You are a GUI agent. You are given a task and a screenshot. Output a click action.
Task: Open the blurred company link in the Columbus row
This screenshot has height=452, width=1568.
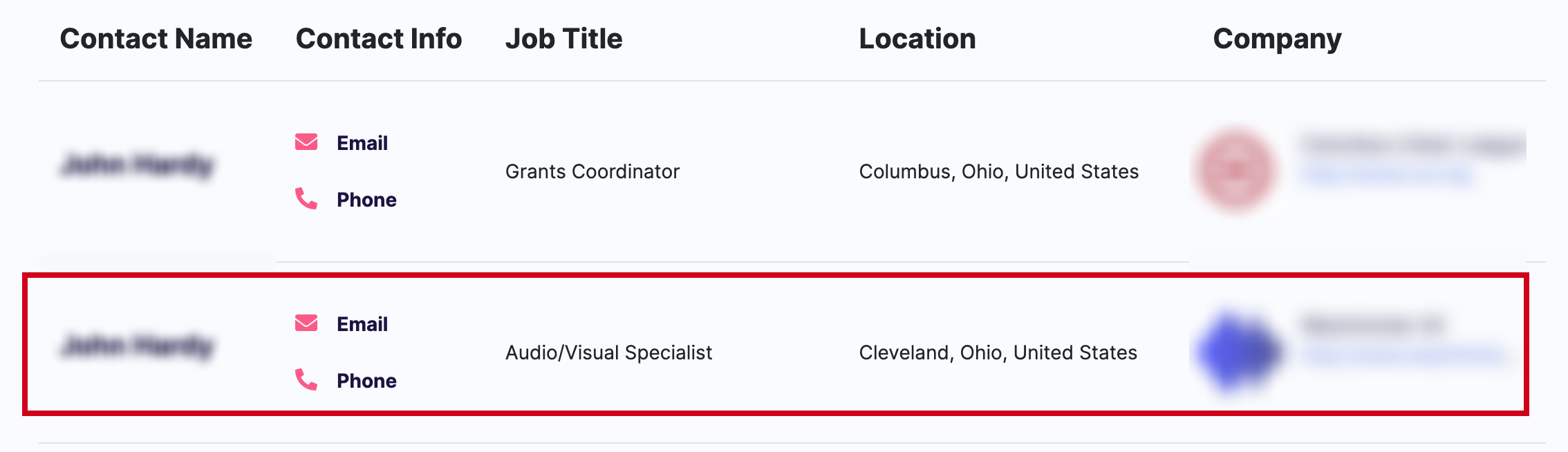1388,176
